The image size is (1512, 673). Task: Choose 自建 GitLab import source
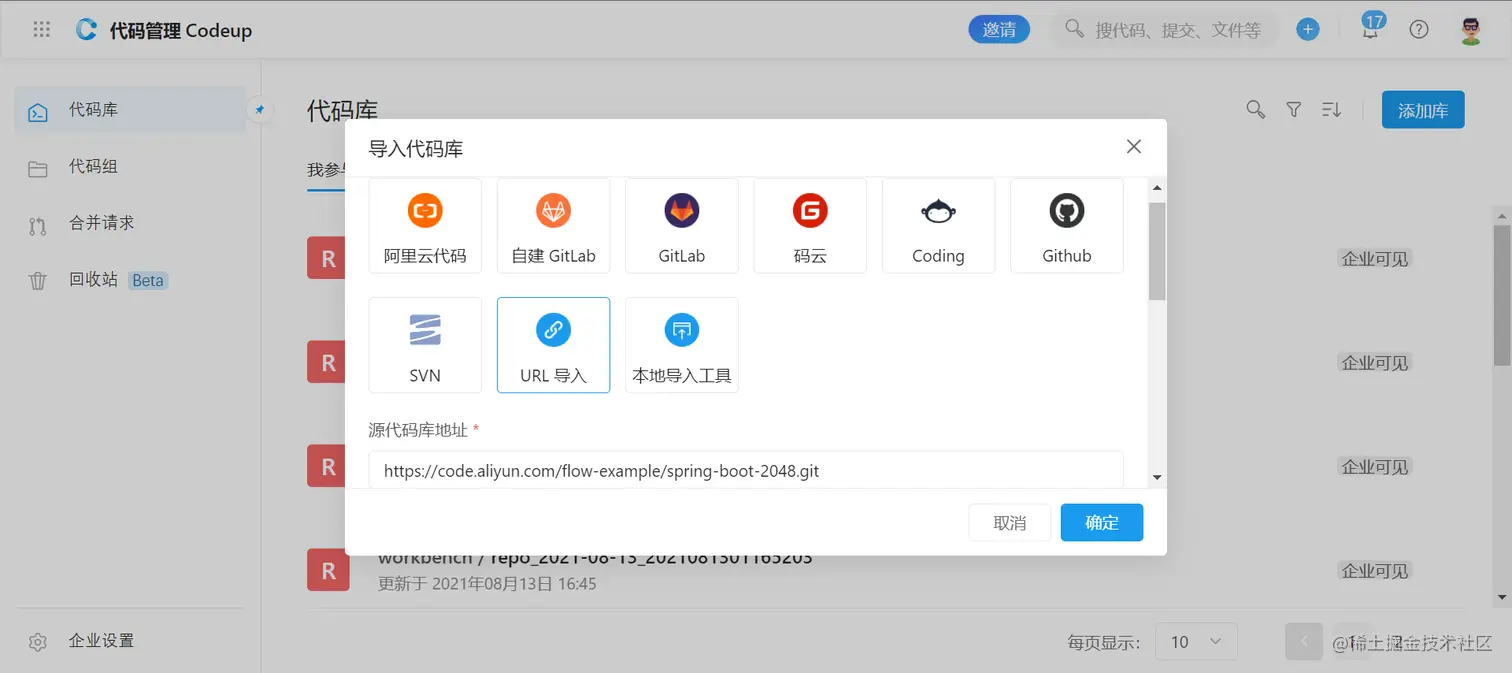click(553, 225)
